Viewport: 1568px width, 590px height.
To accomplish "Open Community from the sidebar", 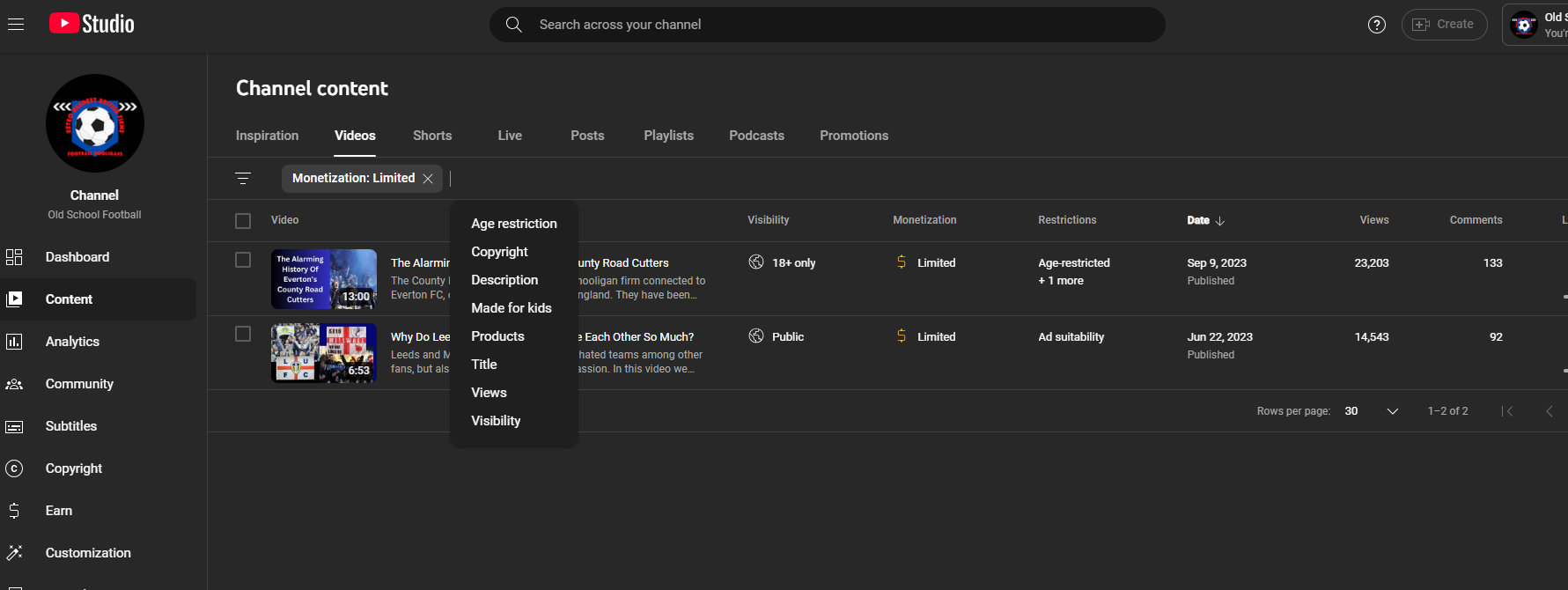I will [x=99, y=384].
